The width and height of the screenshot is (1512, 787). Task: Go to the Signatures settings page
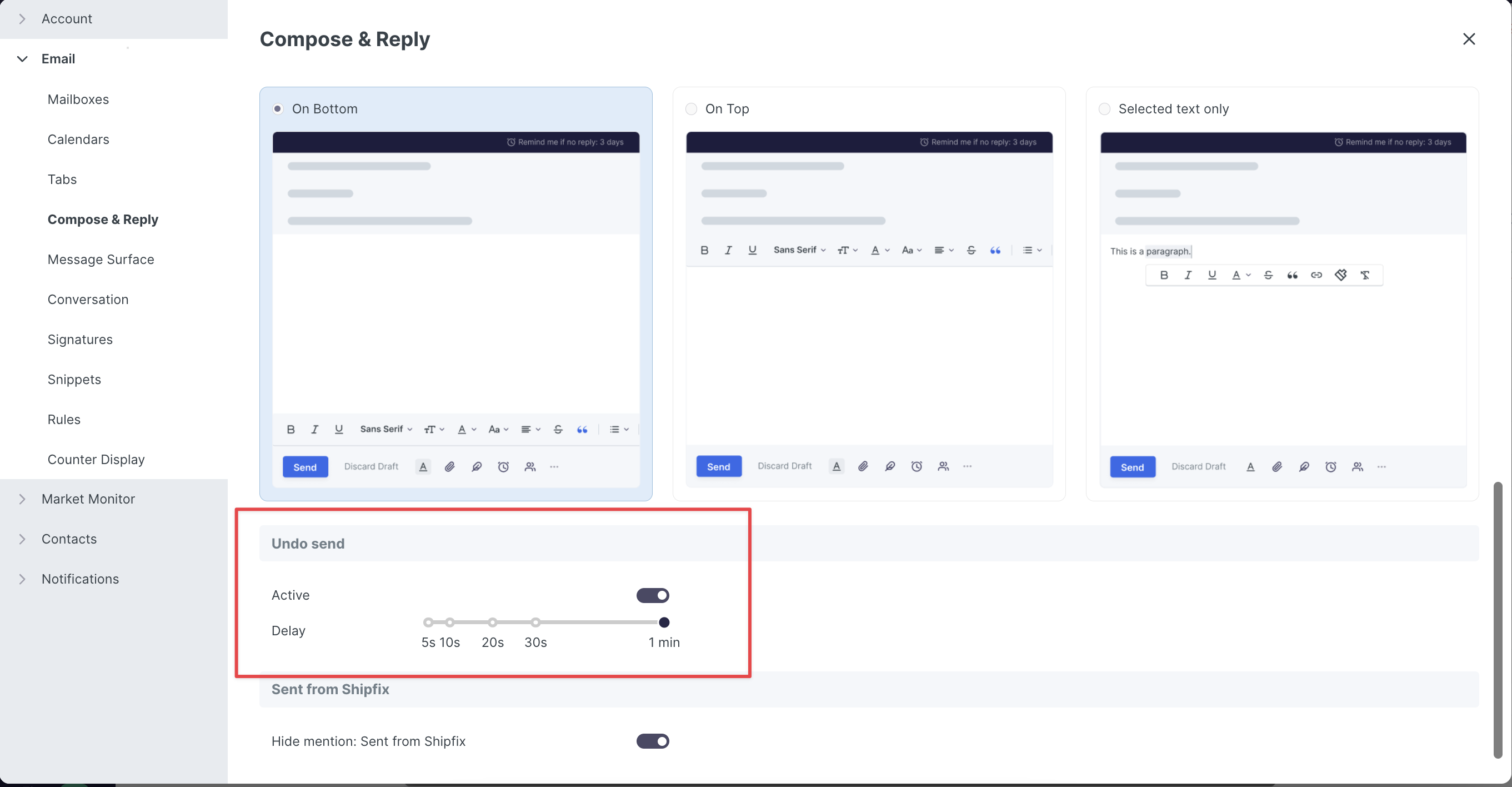80,339
